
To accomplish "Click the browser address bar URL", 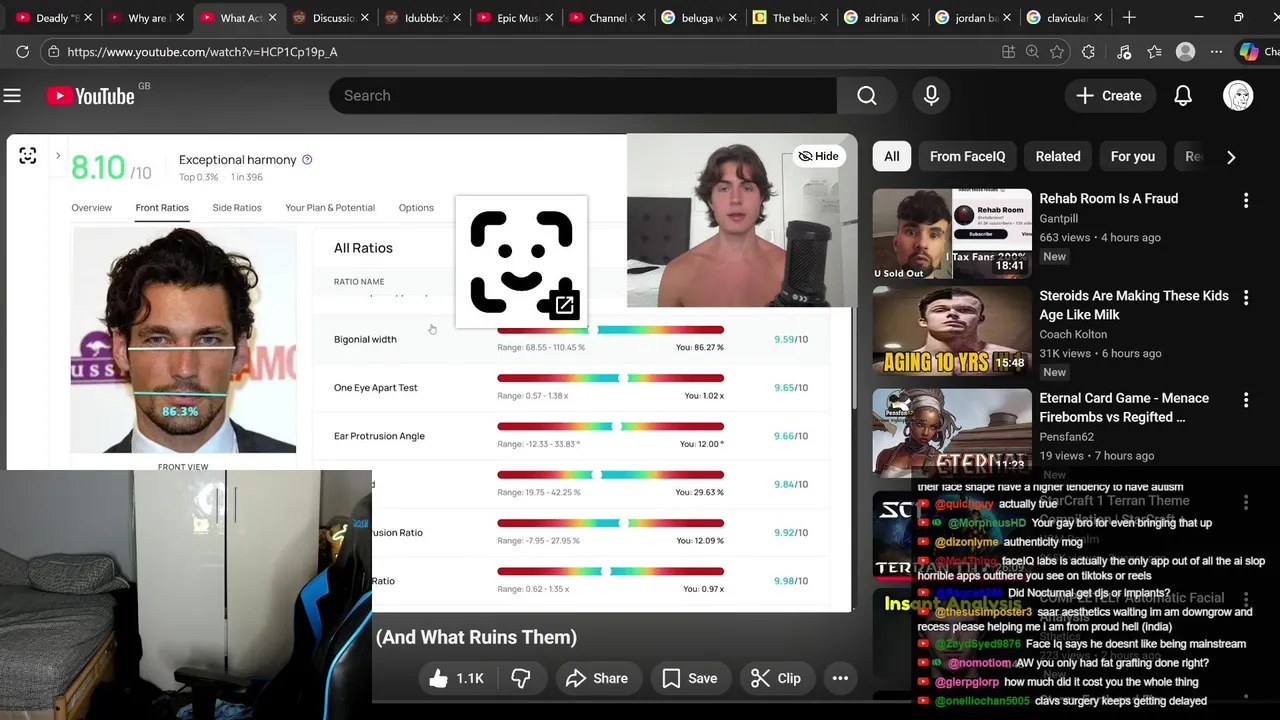I will point(202,52).
